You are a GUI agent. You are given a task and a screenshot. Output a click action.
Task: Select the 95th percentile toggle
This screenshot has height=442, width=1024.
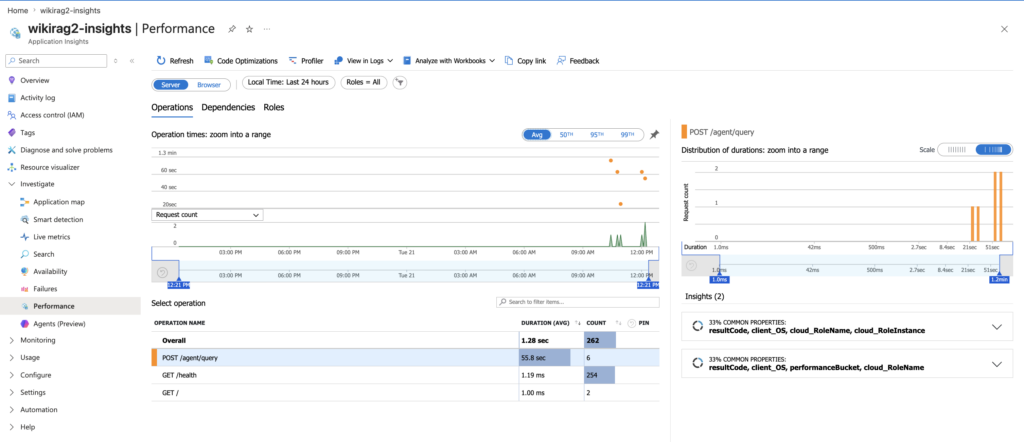click(x=597, y=134)
